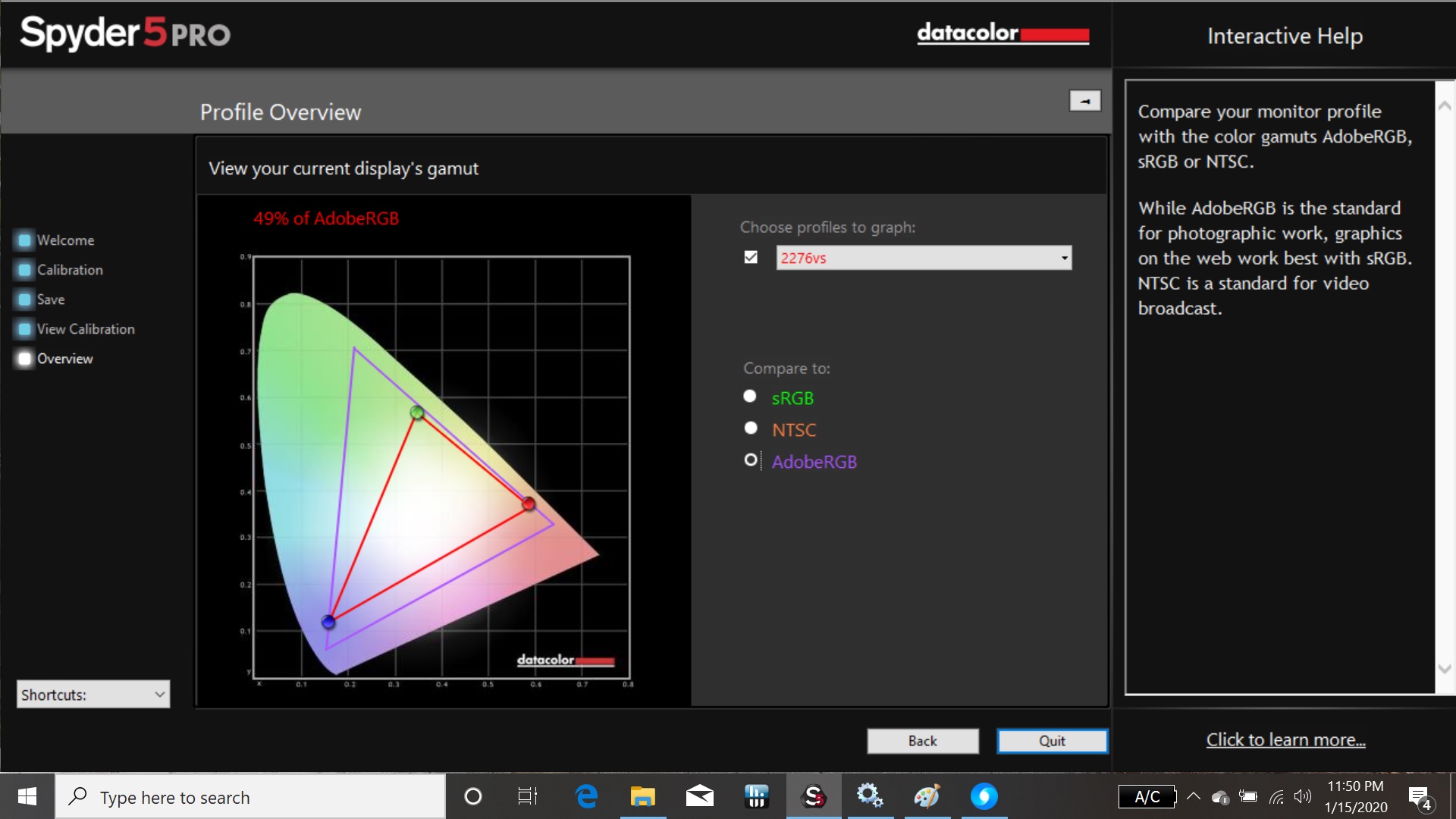Viewport: 1456px width, 819px height.
Task: Click the taskbar search box
Action: coord(250,796)
